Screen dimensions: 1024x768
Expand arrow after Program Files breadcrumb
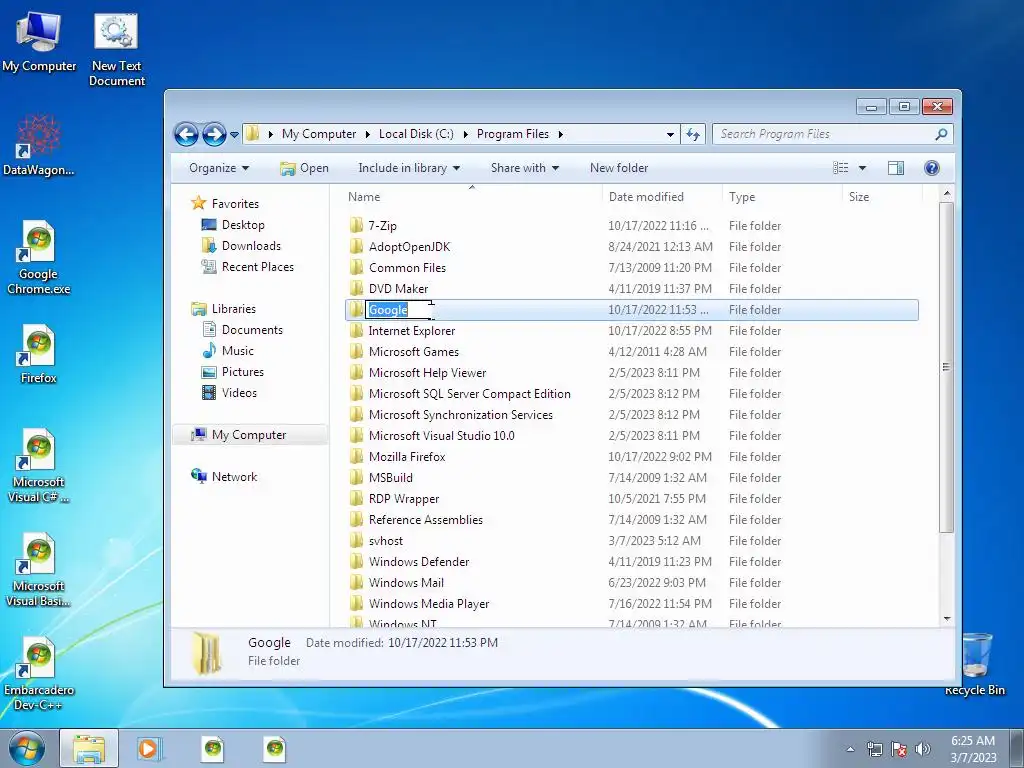tap(560, 135)
